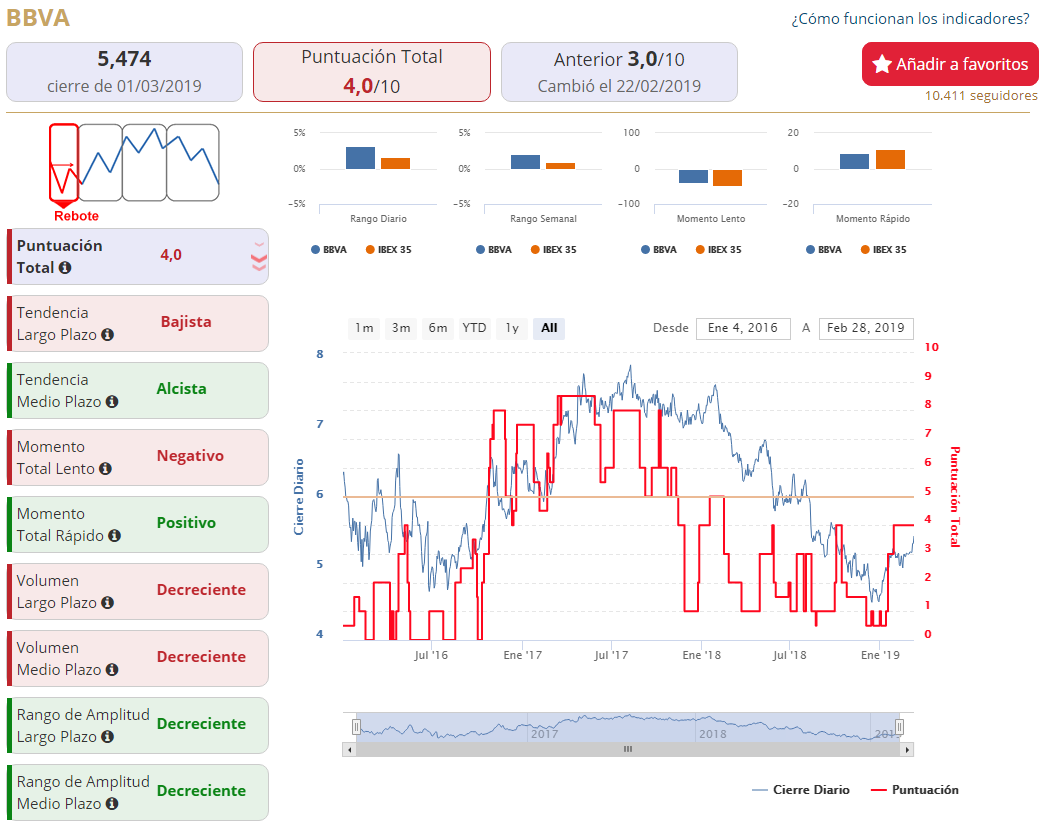Select the 1y time range
Screen dimensions: 1046x832
(512, 328)
